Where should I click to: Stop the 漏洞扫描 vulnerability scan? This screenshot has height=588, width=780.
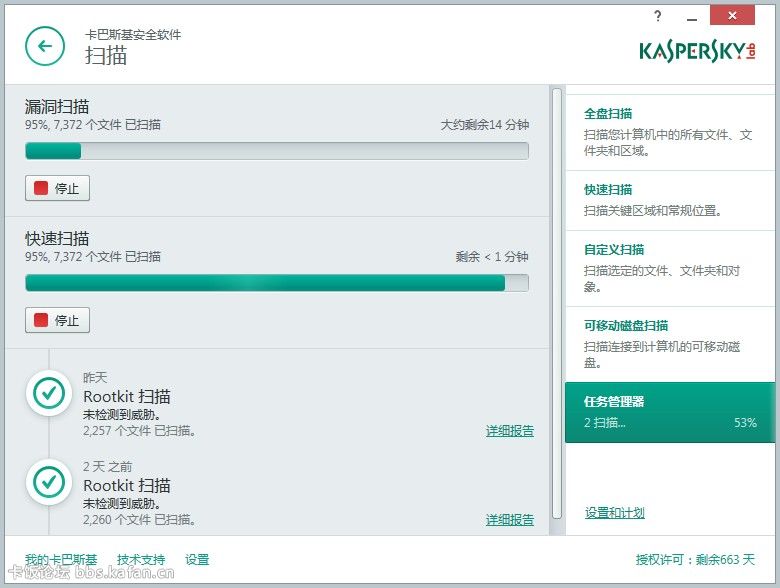click(x=57, y=188)
